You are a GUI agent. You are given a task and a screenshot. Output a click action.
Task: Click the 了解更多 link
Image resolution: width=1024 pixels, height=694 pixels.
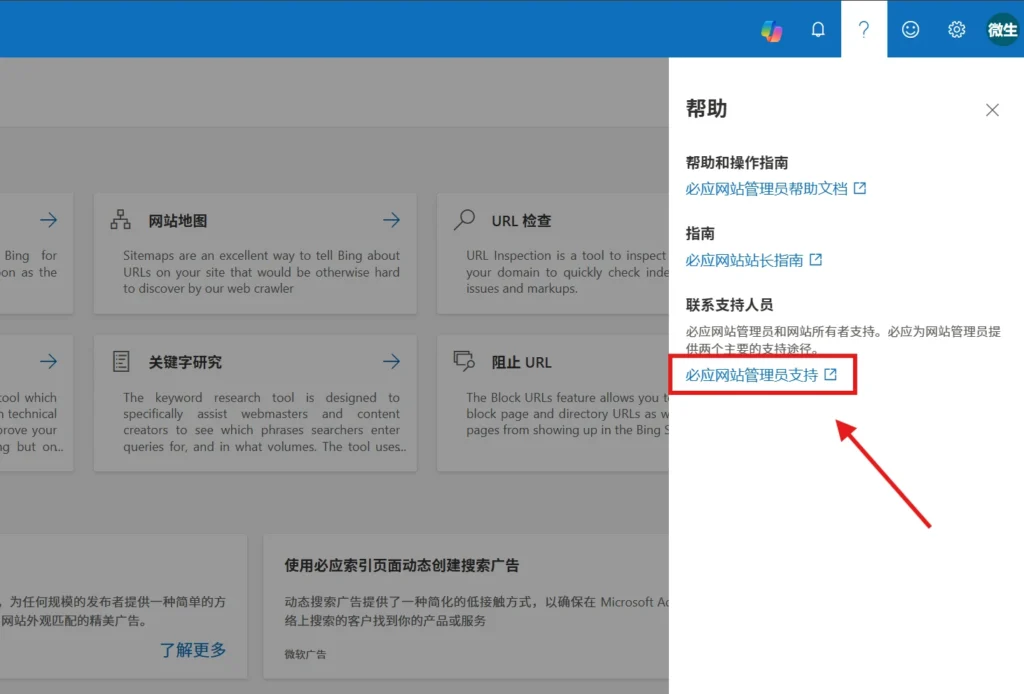click(194, 649)
